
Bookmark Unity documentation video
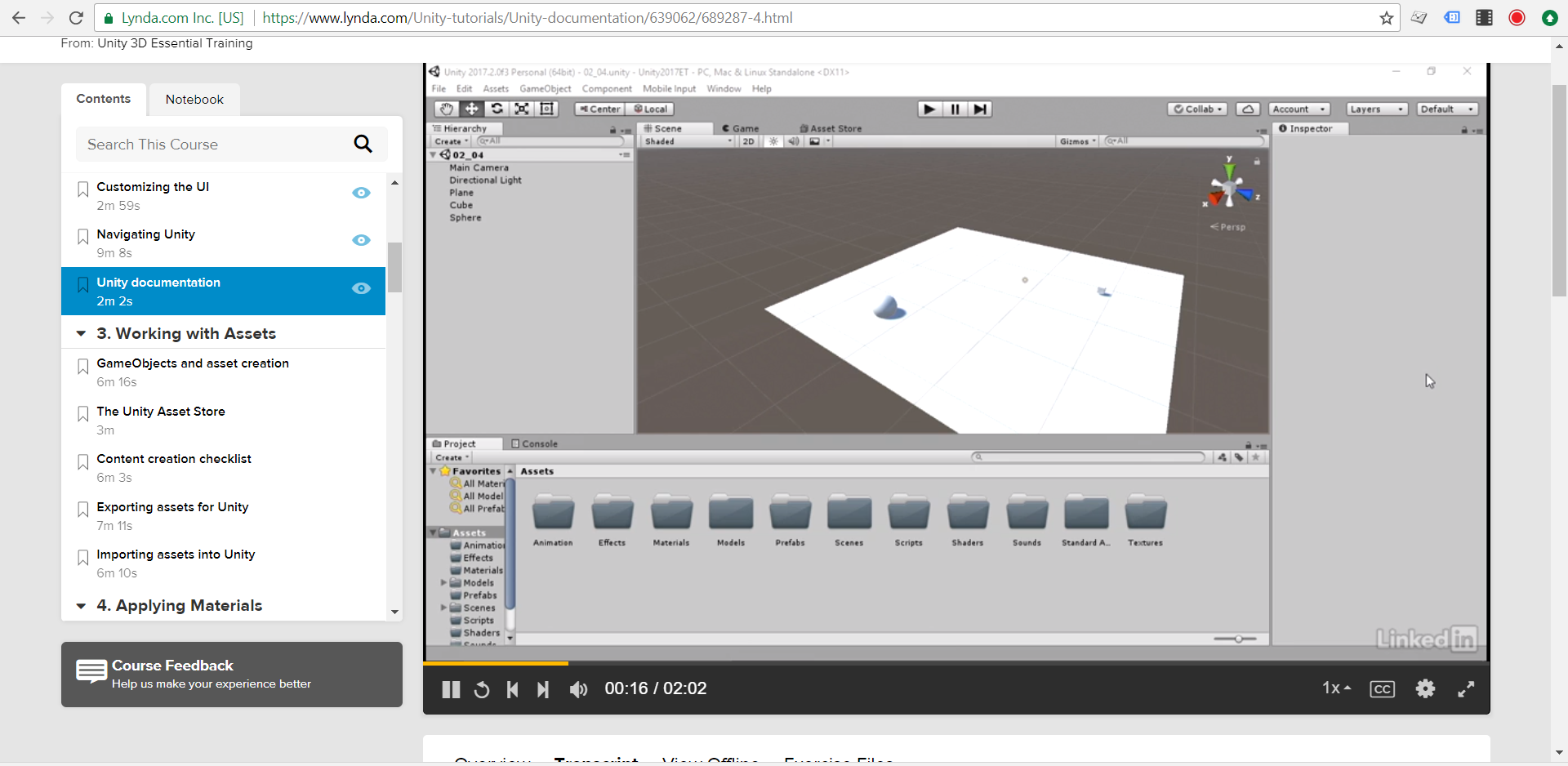tap(82, 285)
